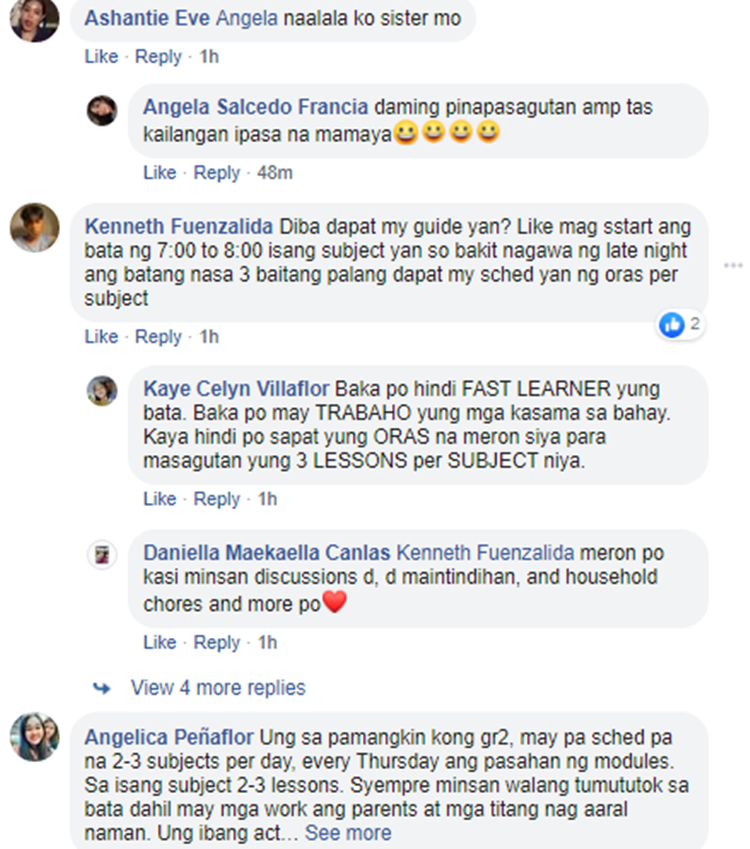
Task: Expand See more on Angelica's comment
Action: (348, 833)
